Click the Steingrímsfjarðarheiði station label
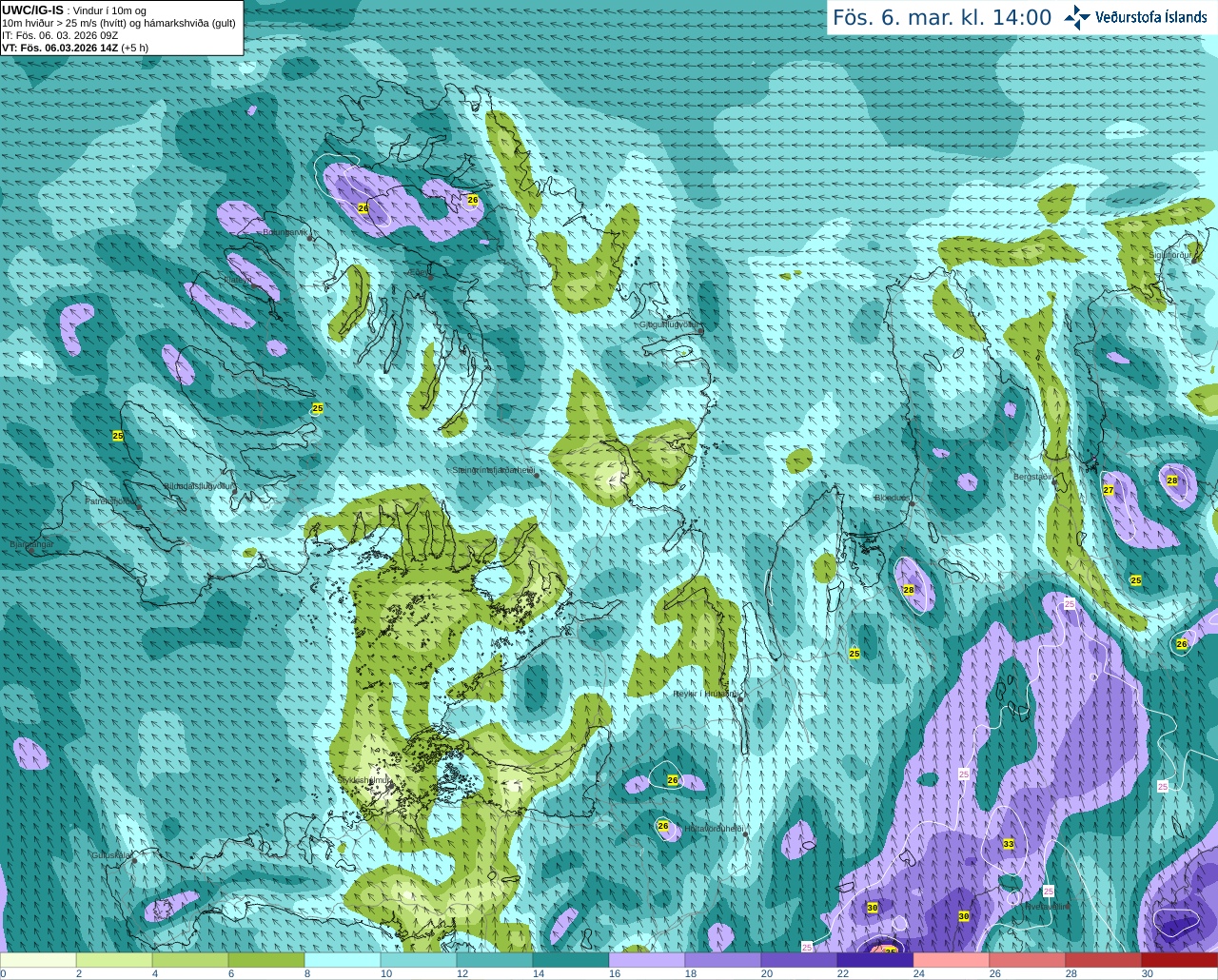This screenshot has width=1218, height=980. coord(492,470)
